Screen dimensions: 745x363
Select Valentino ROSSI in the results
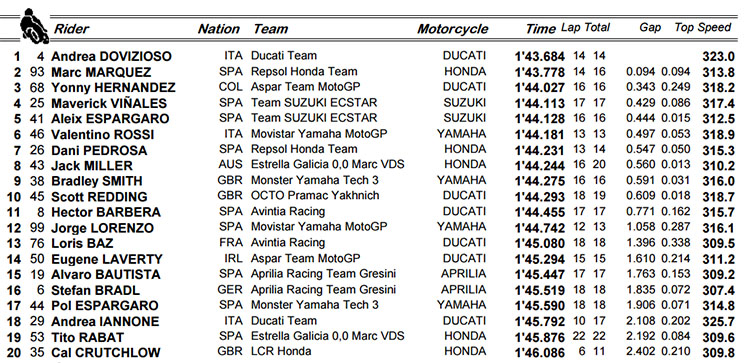point(103,134)
